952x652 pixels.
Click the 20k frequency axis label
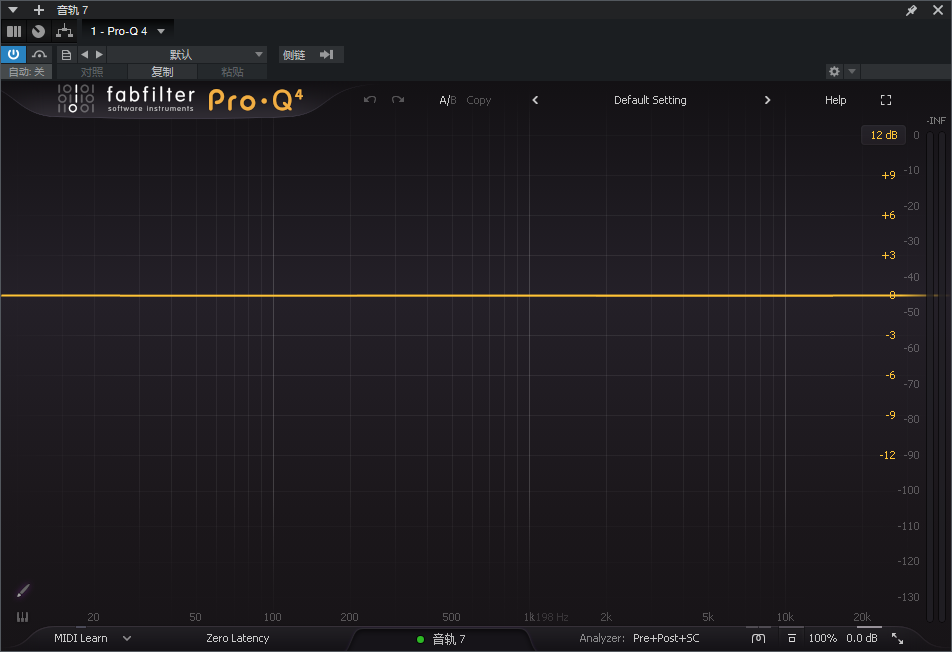862,617
